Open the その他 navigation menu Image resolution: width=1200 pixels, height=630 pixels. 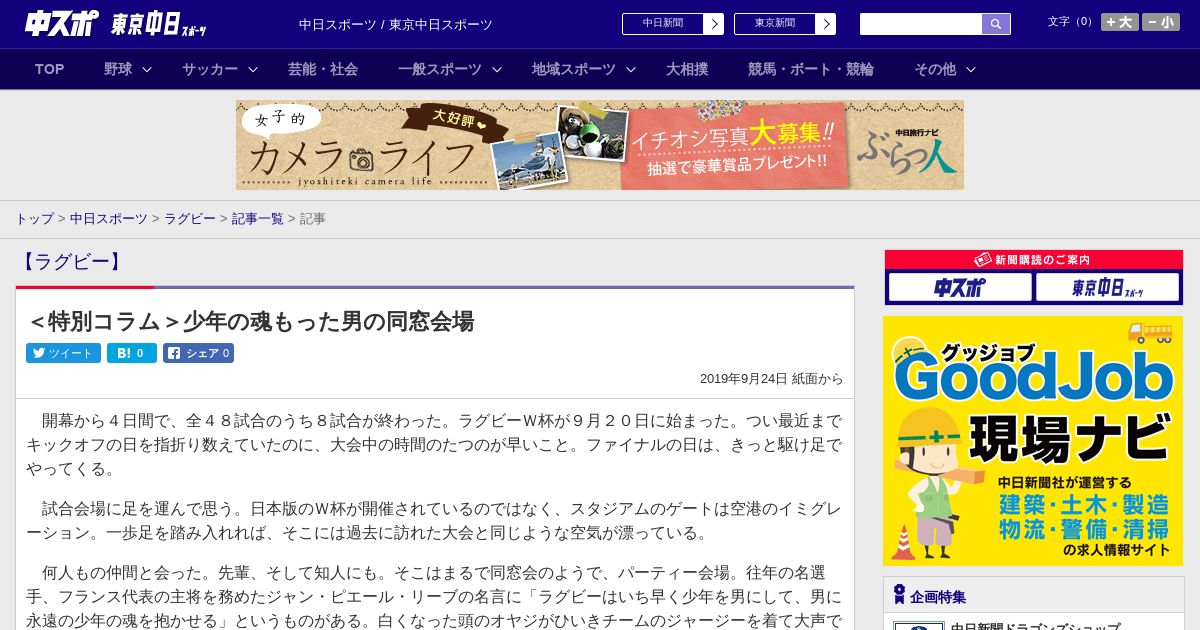935,69
